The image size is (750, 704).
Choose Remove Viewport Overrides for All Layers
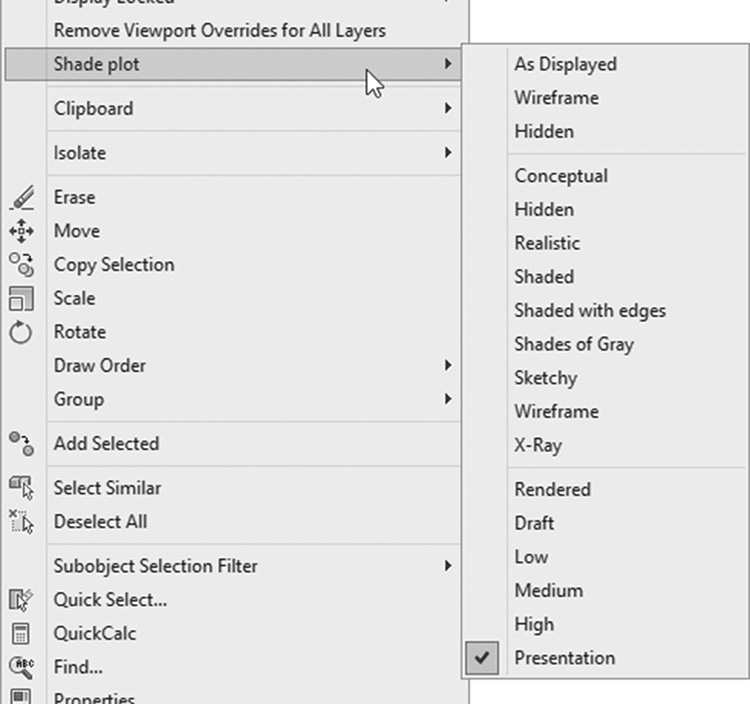pos(233,31)
